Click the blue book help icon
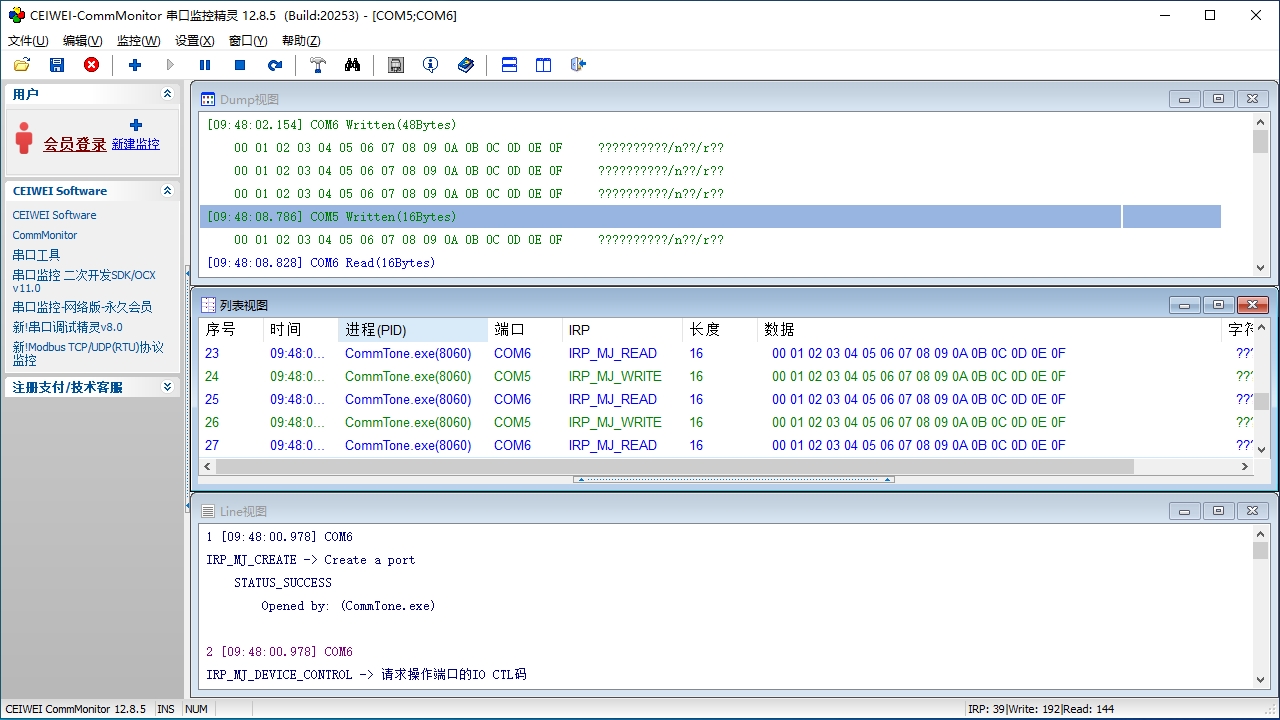This screenshot has width=1280, height=720. 466,65
